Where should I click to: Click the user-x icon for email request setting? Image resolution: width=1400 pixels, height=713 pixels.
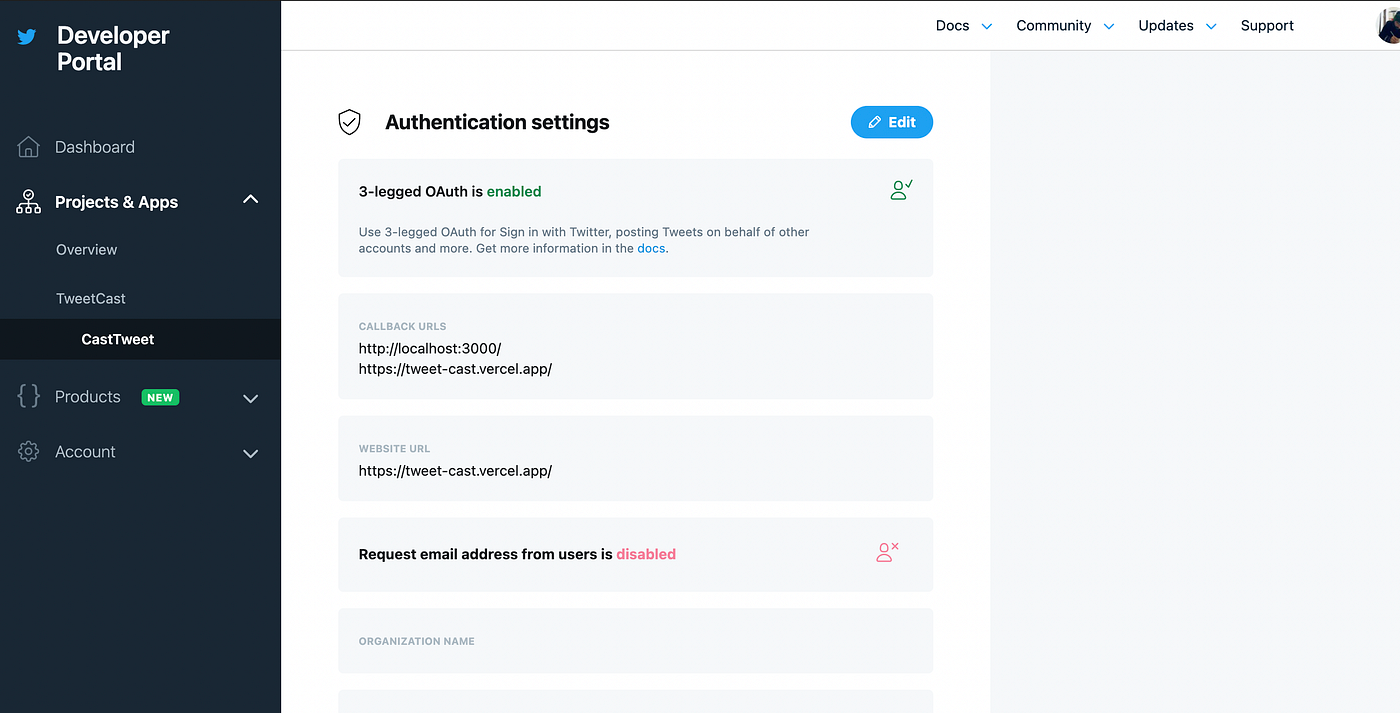tap(886, 551)
